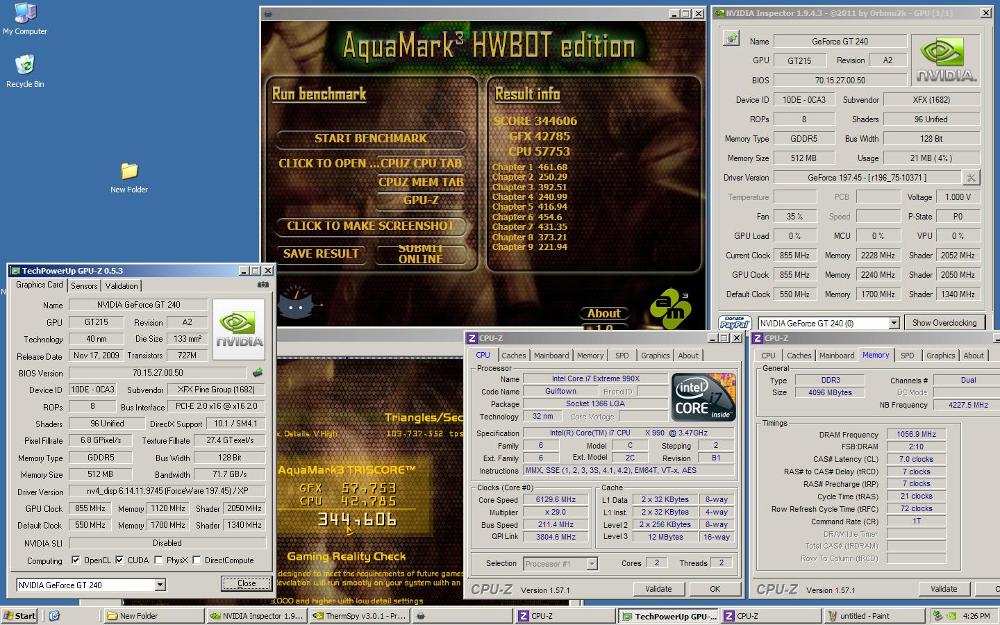This screenshot has height=625, width=1000.
Task: Click SCORE 344606 in Result info
Action: (534, 121)
